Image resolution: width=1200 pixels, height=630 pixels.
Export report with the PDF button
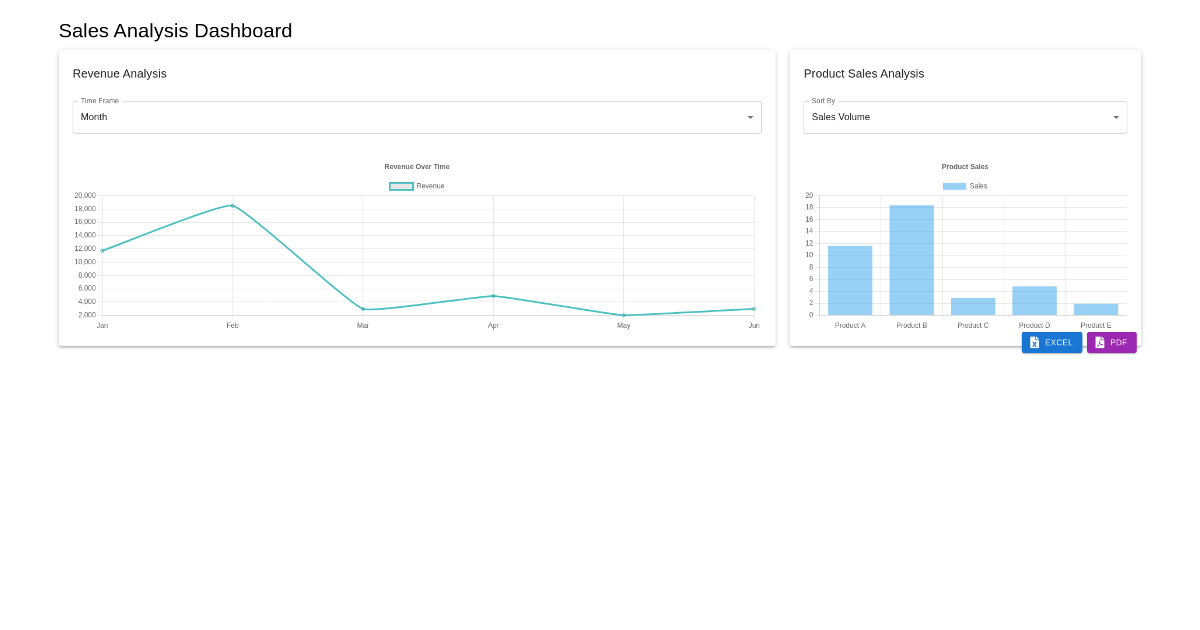click(x=1112, y=342)
